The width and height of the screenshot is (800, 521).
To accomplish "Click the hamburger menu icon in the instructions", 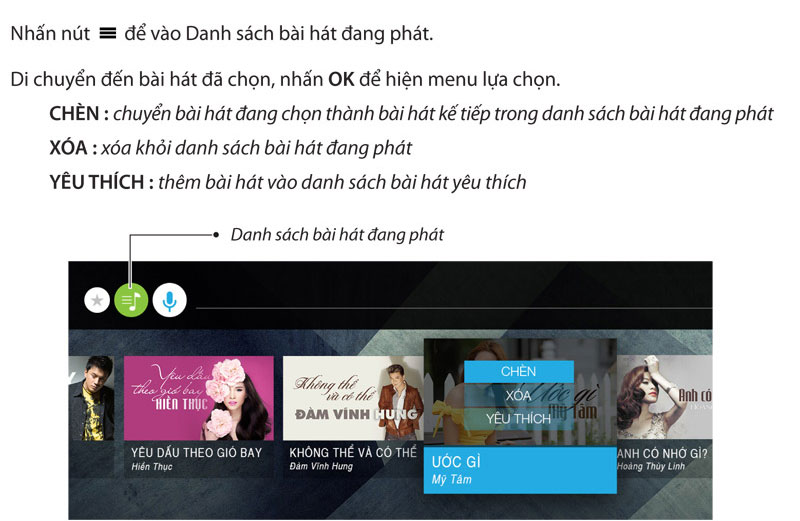I will coord(108,34).
